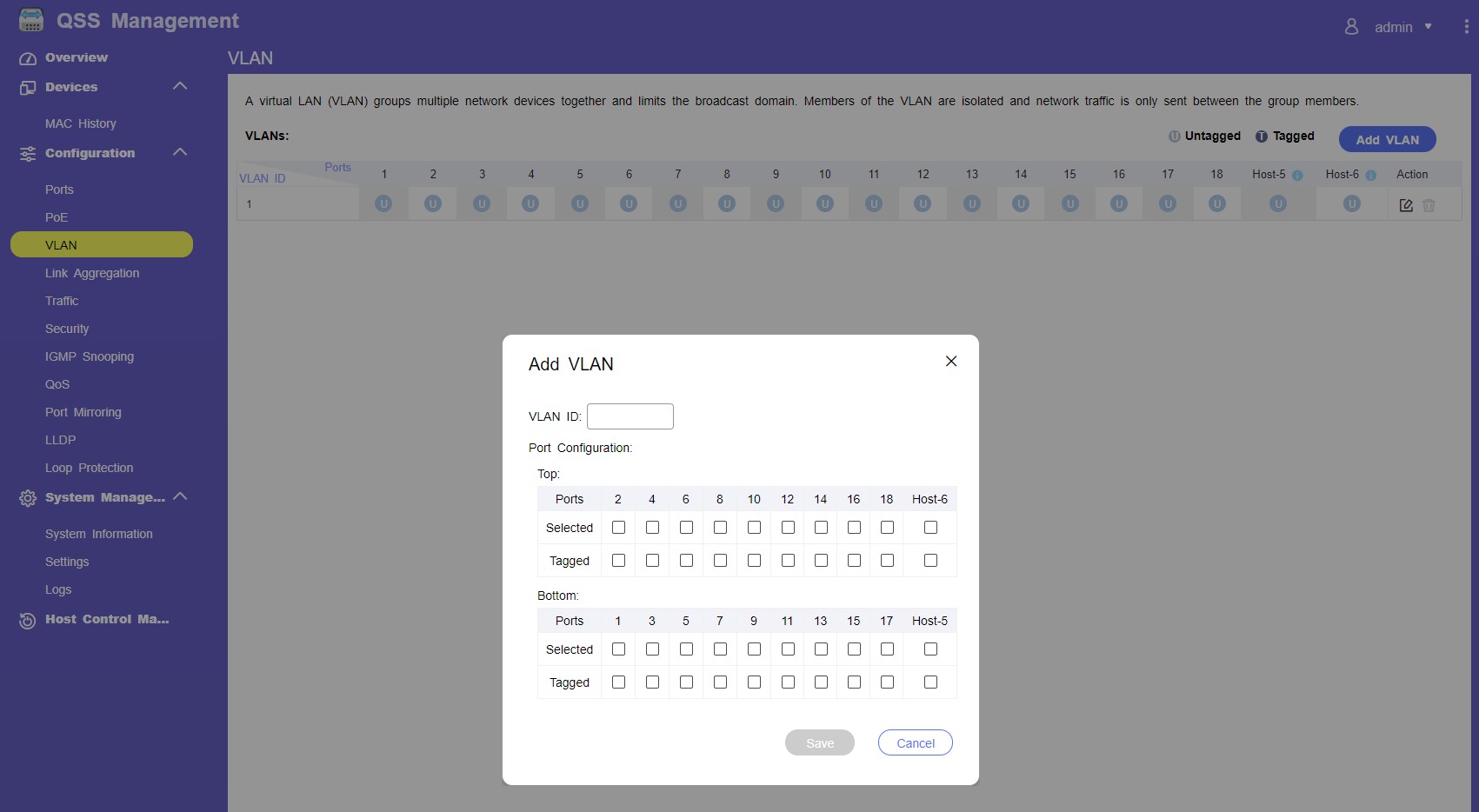
Task: Click the Host-6 info icon
Action: [1370, 176]
